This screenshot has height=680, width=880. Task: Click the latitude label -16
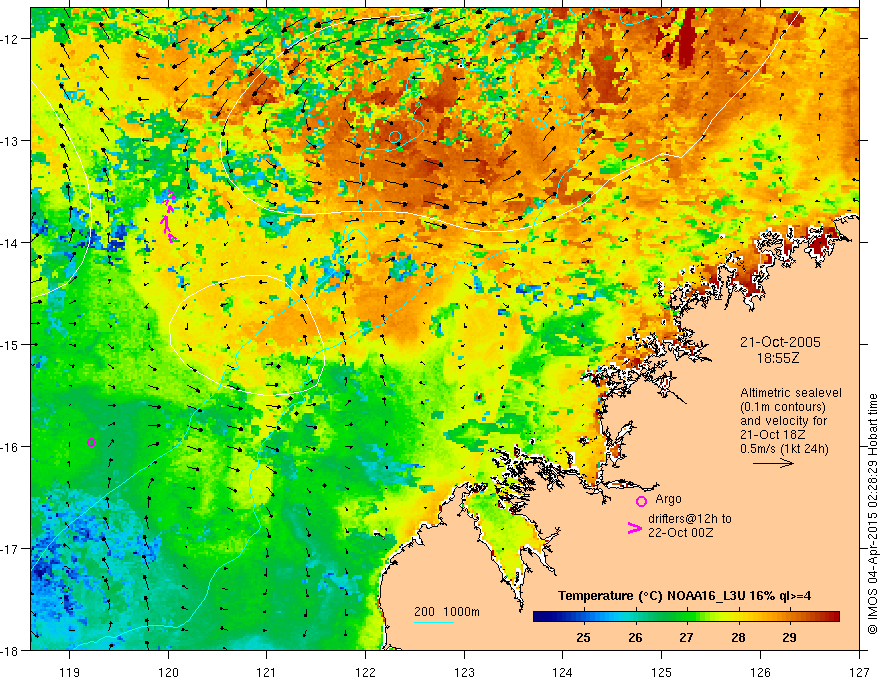[12, 447]
